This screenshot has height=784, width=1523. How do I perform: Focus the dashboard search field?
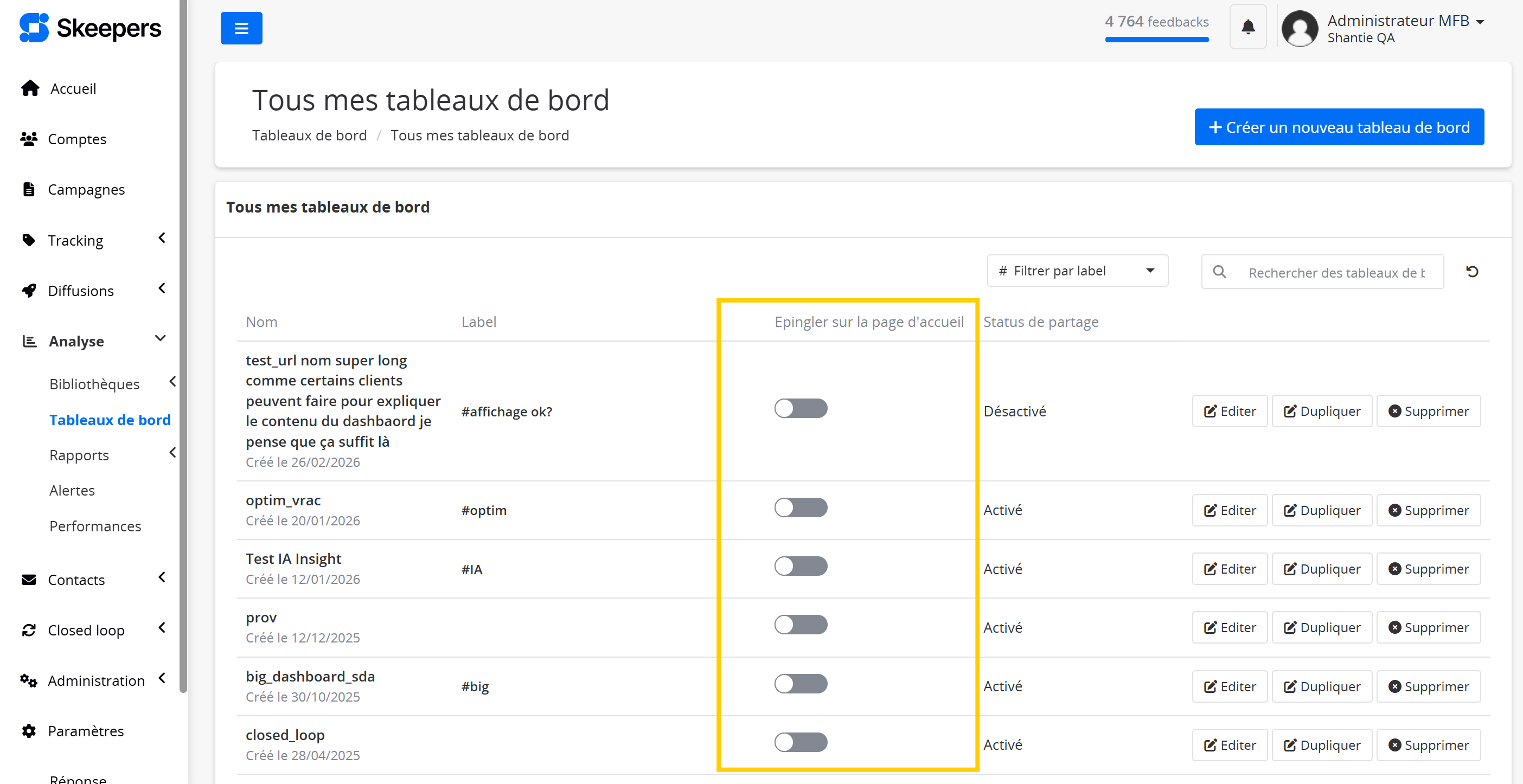pyautogui.click(x=1335, y=272)
